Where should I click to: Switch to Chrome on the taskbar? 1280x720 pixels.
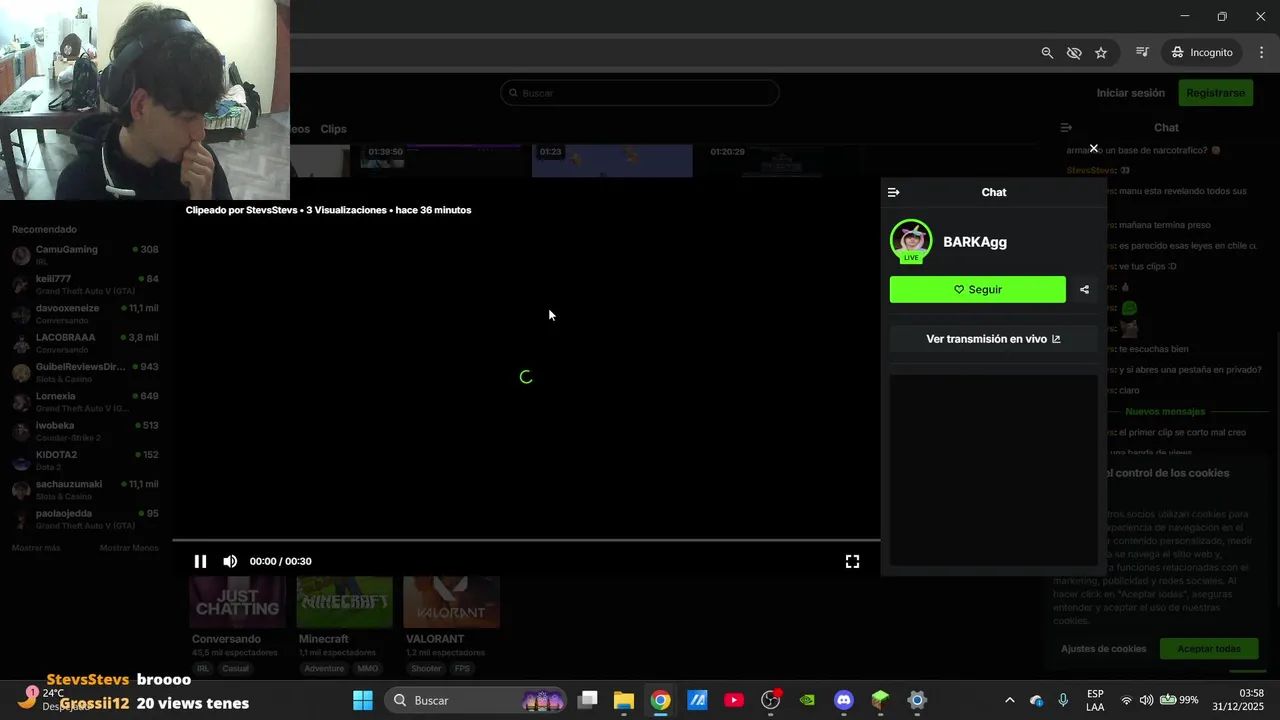tap(660, 700)
